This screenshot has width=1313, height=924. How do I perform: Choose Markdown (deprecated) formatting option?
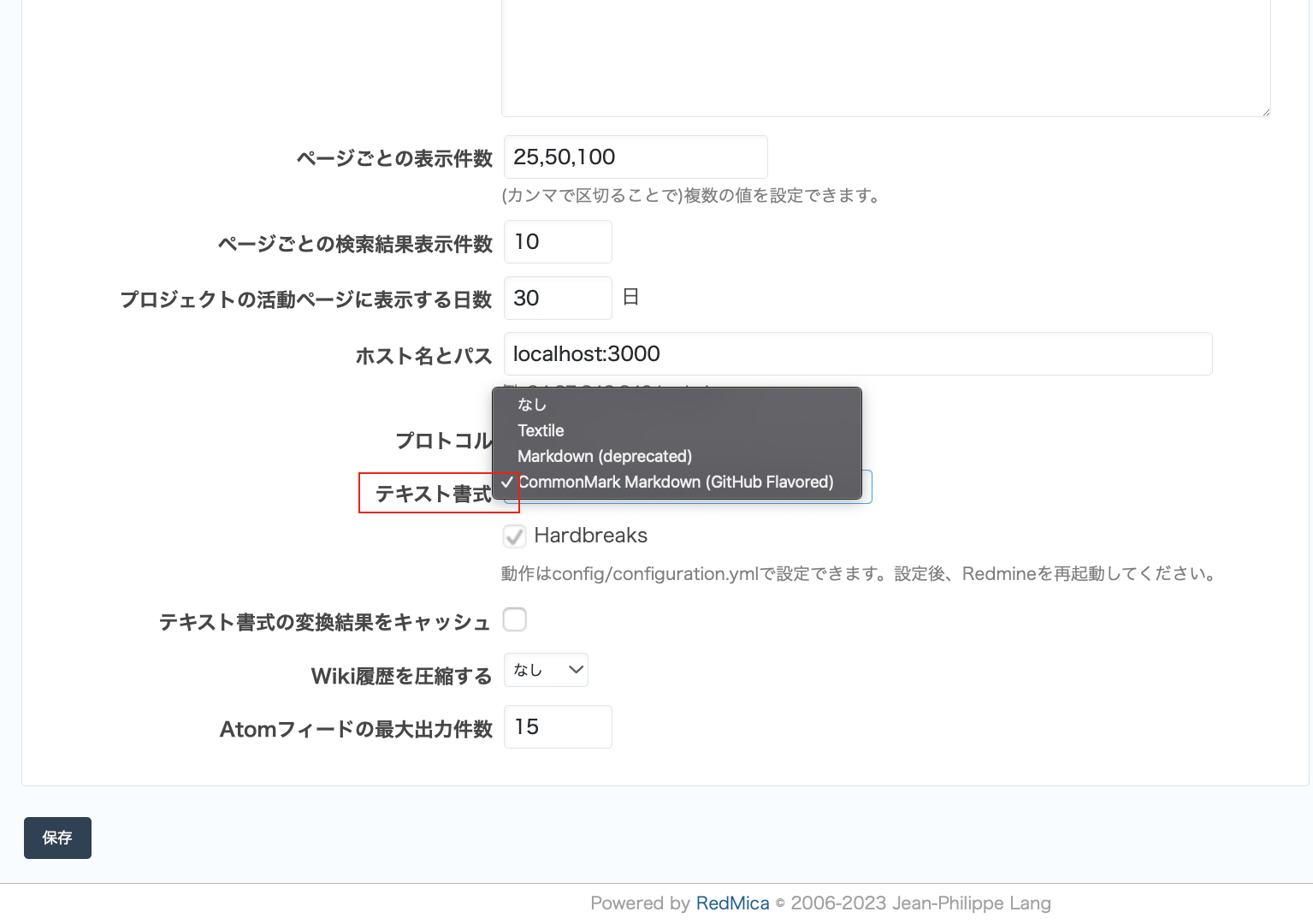(x=604, y=456)
